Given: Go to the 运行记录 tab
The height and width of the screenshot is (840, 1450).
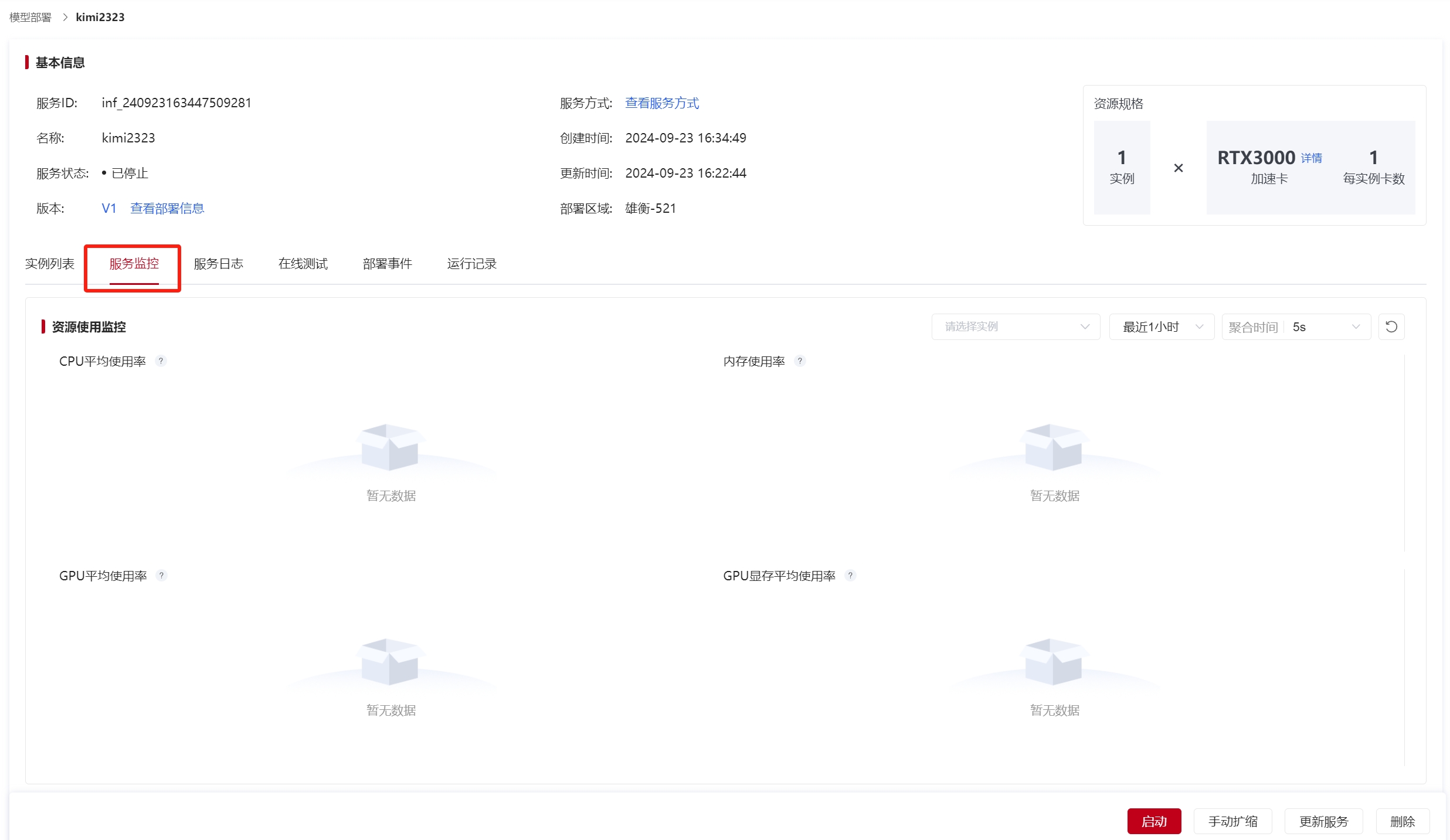Looking at the screenshot, I should [471, 264].
